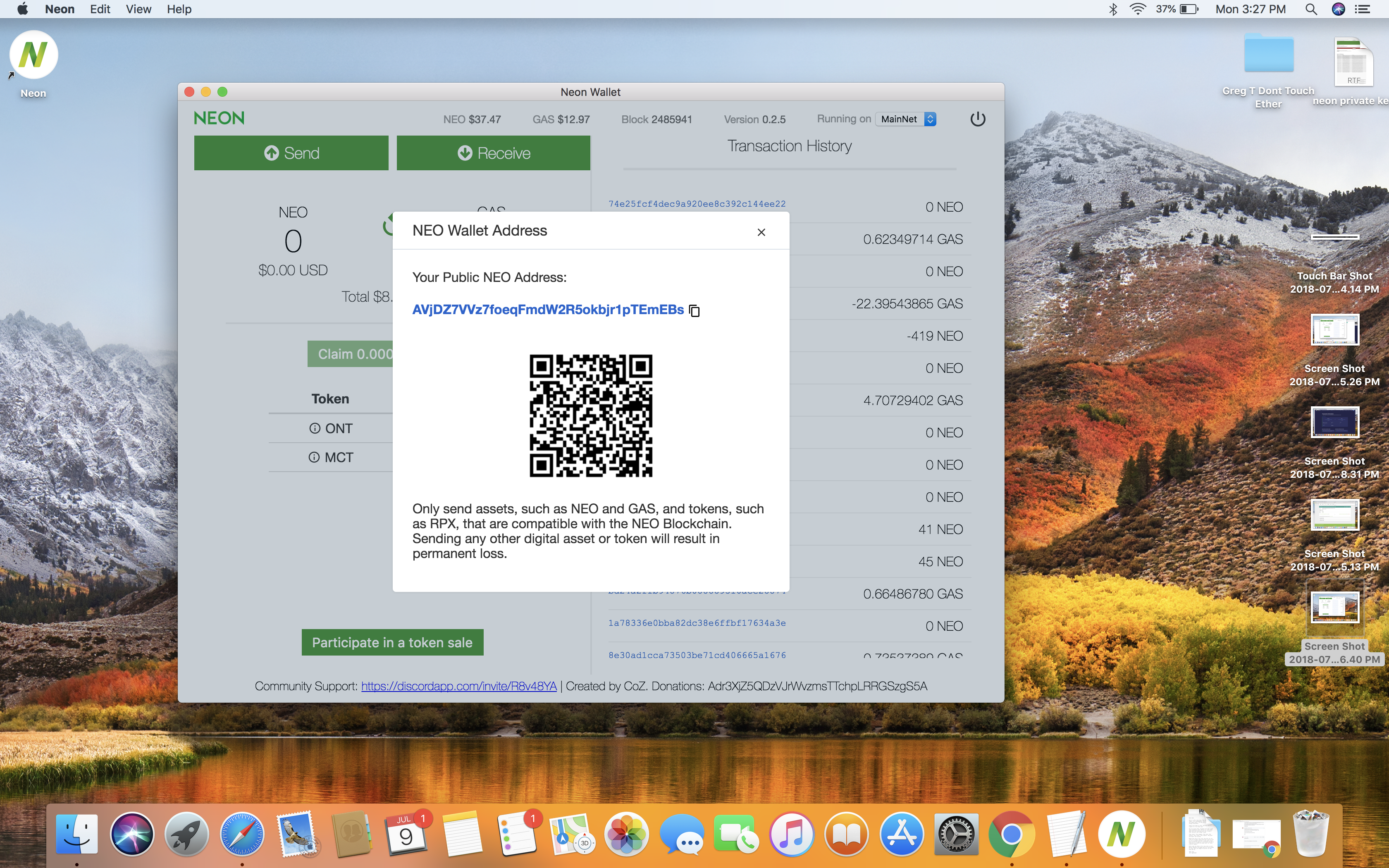Viewport: 1389px width, 868px height.
Task: Open Photos from the Dock
Action: [x=626, y=834]
